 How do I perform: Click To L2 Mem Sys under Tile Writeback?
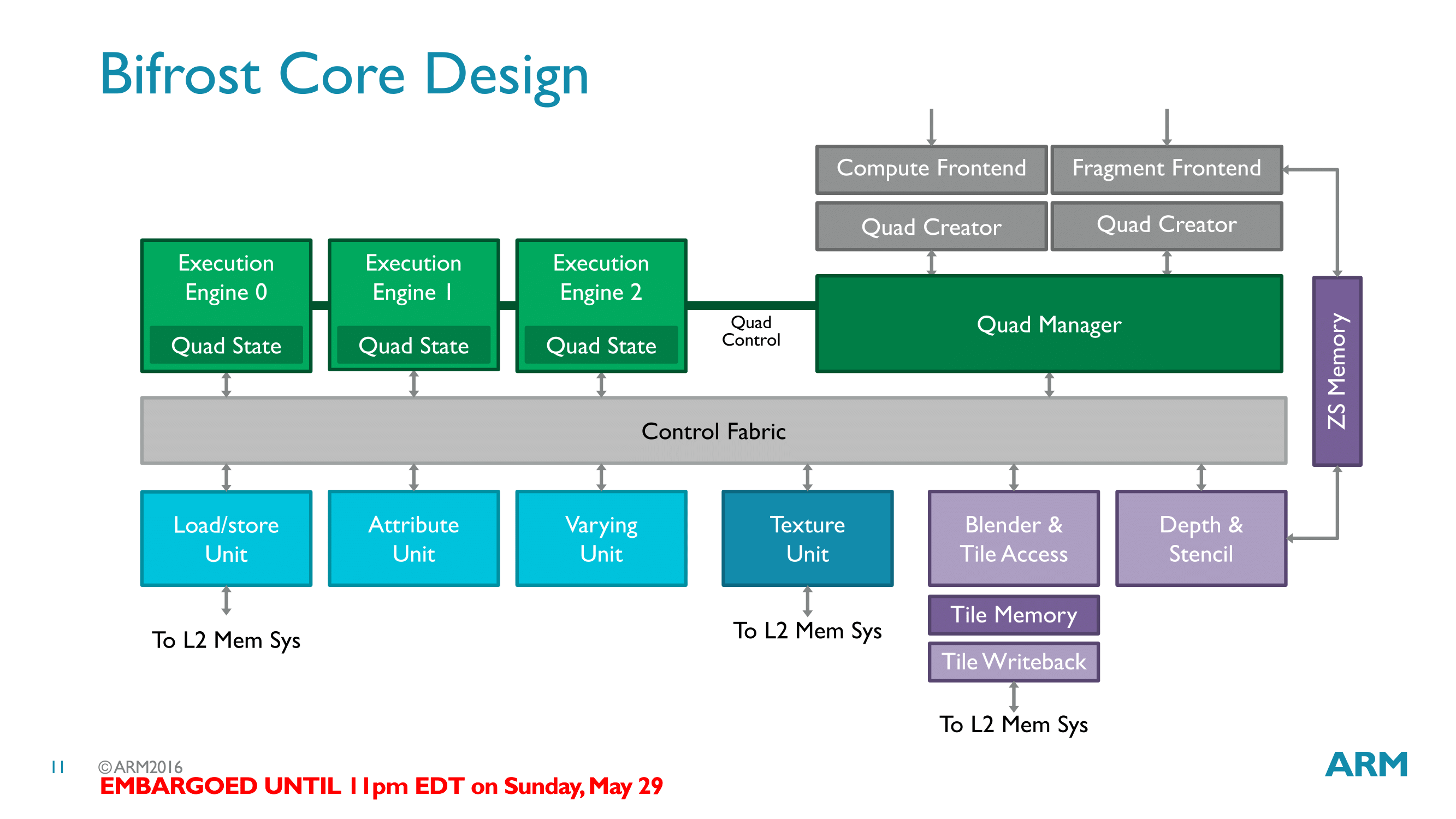point(1014,725)
